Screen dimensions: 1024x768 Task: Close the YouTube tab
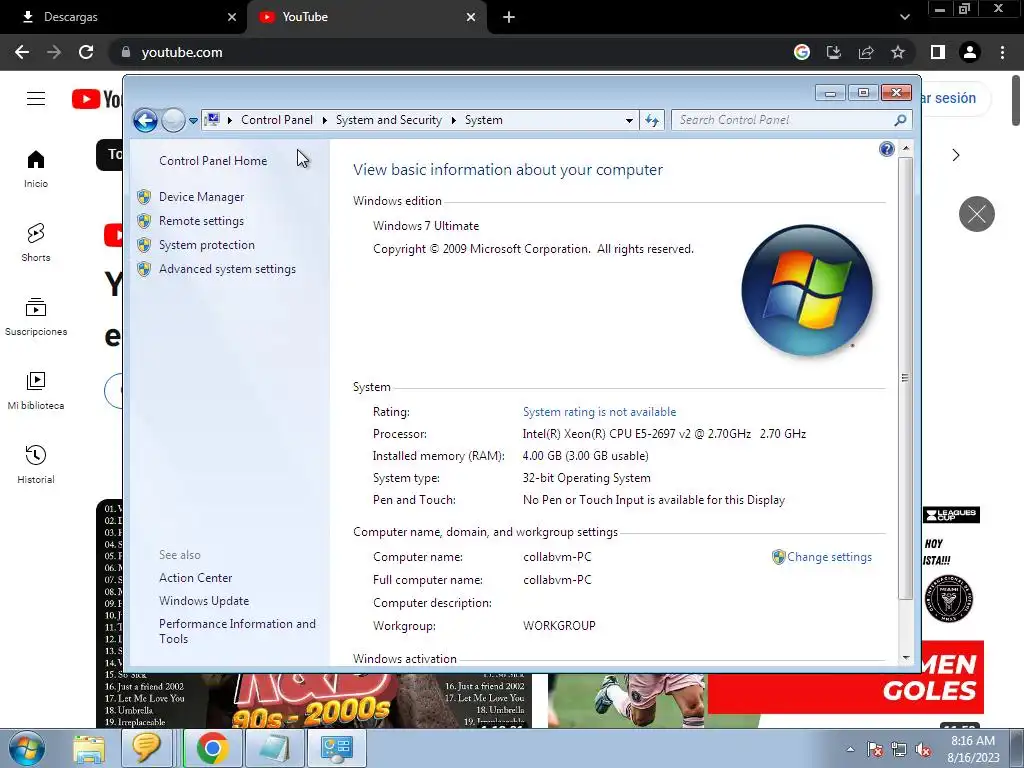click(x=471, y=17)
